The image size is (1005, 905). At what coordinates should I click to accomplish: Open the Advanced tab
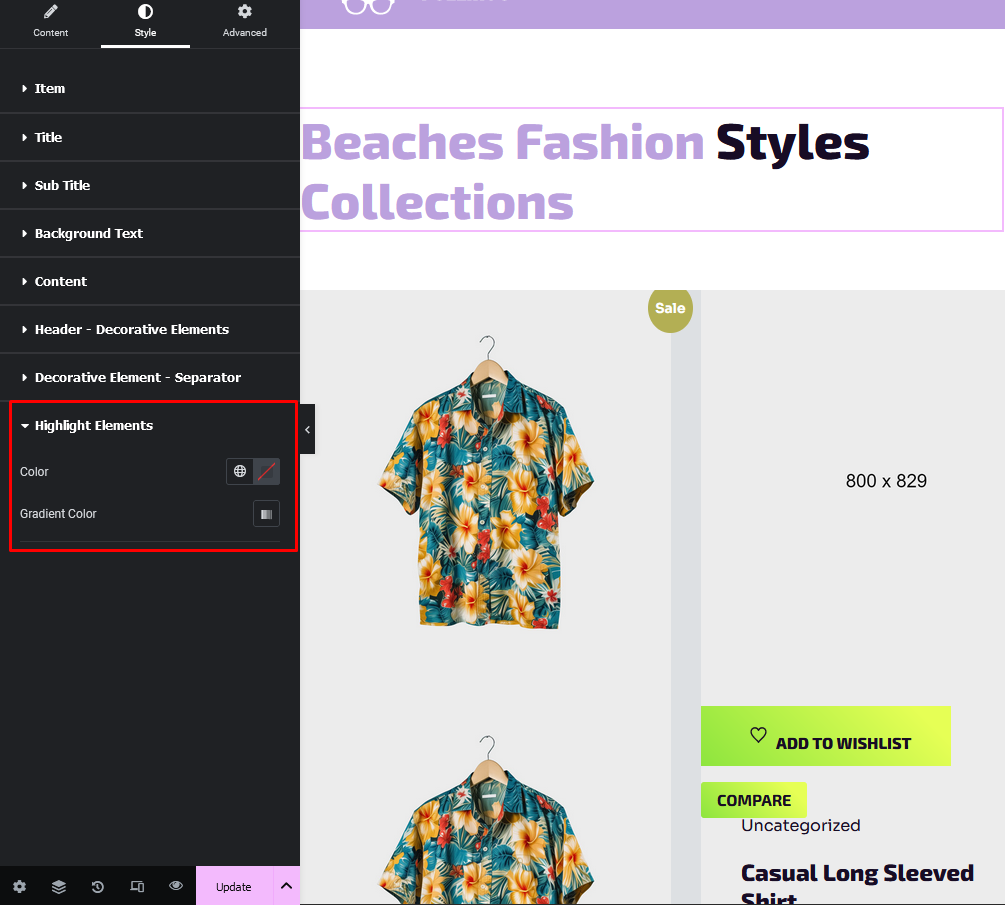click(244, 23)
